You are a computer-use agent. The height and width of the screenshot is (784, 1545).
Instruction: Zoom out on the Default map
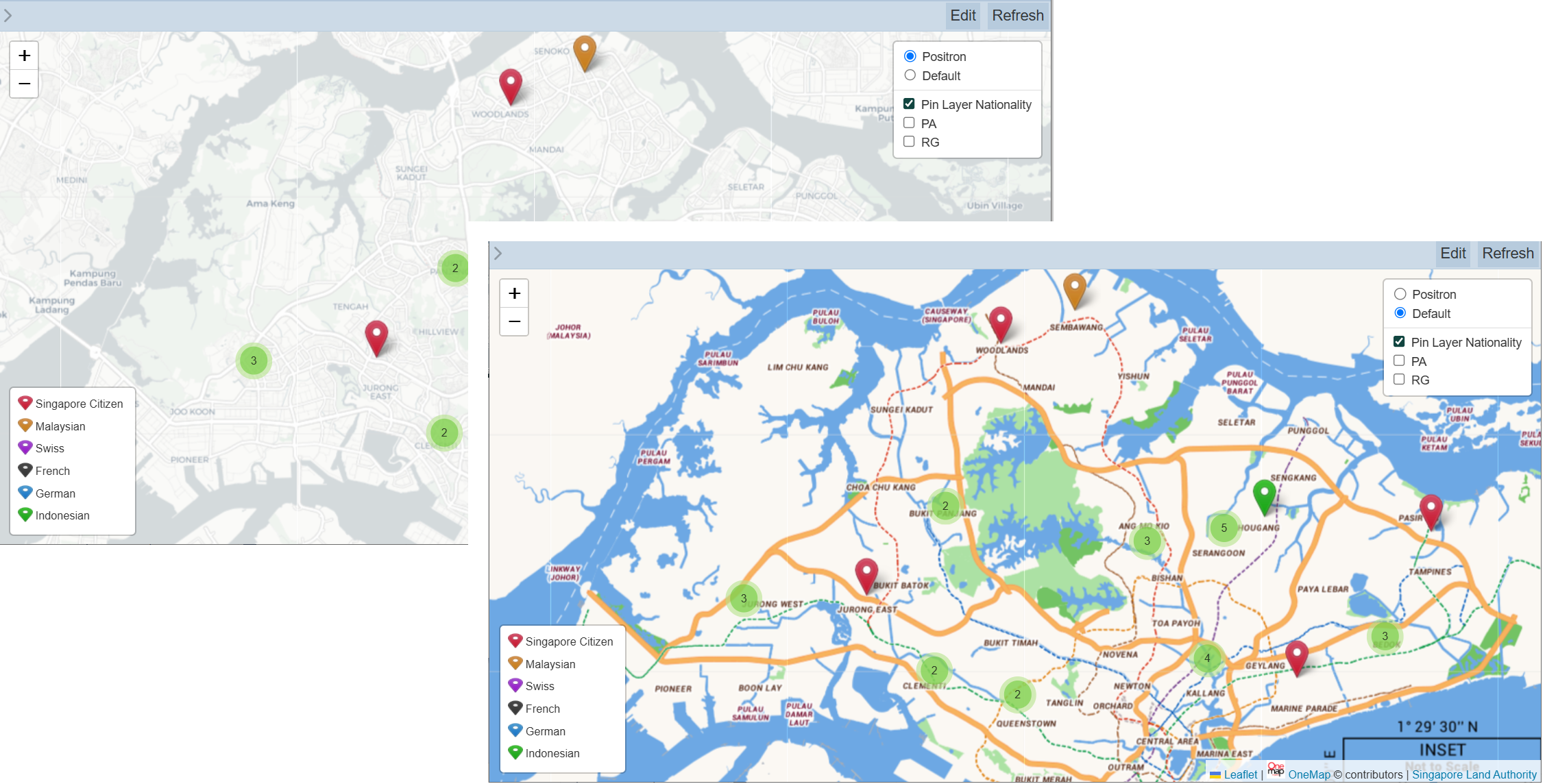point(514,321)
